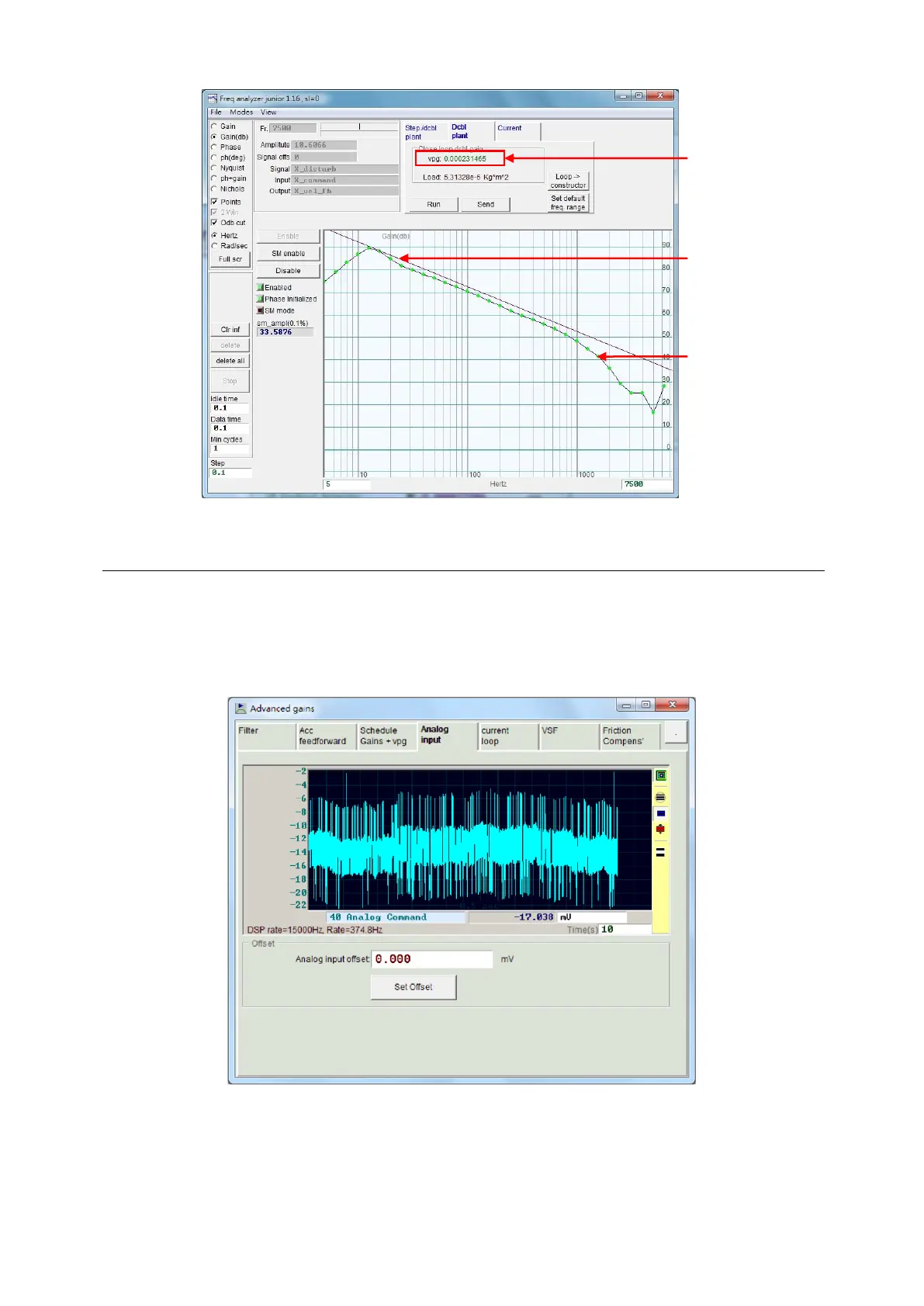The height and width of the screenshot is (1306, 924).
Task: Click the Loop -> constructor button
Action: click(569, 181)
